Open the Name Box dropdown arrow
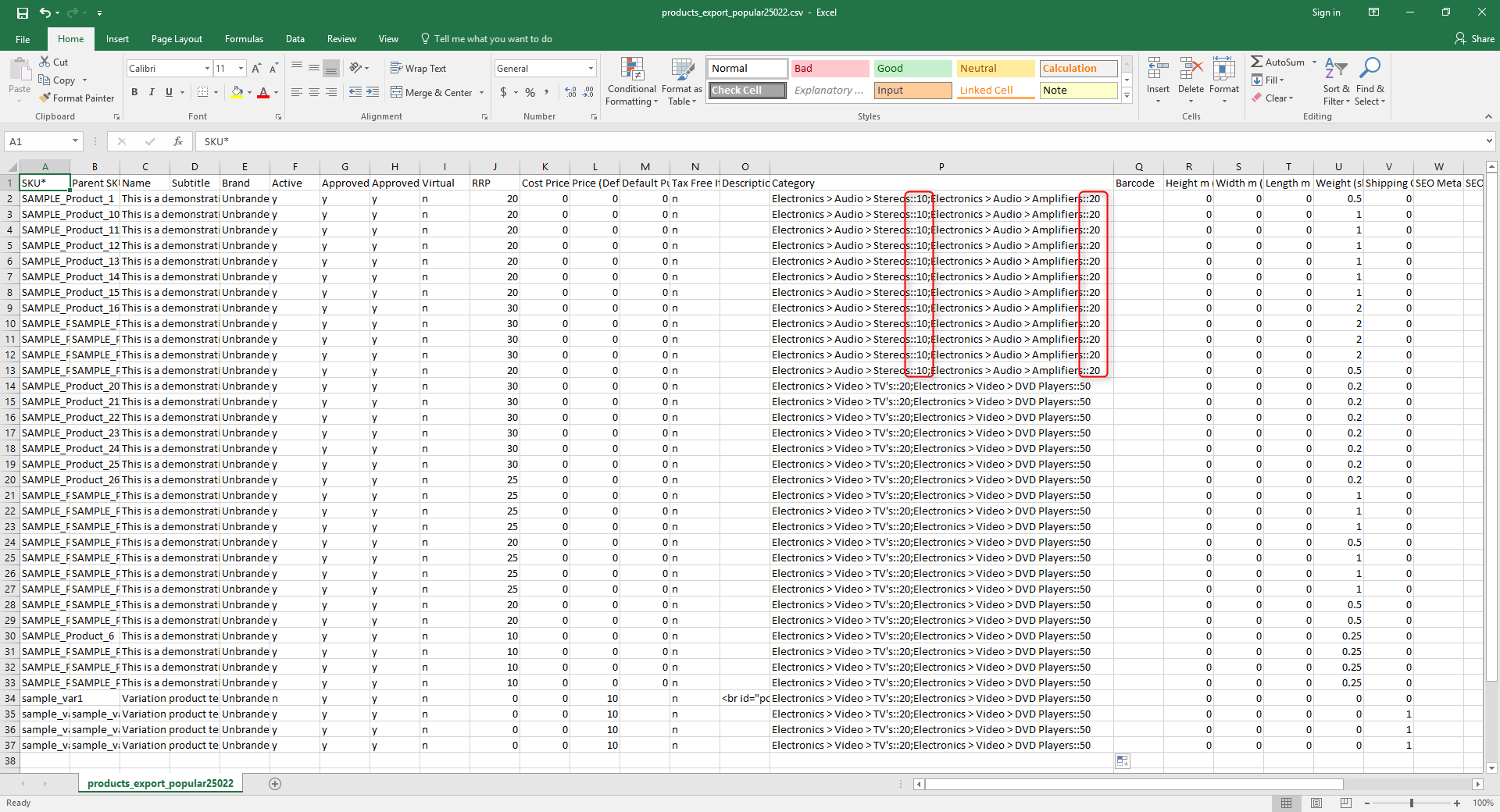This screenshot has width=1500, height=812. click(76, 141)
